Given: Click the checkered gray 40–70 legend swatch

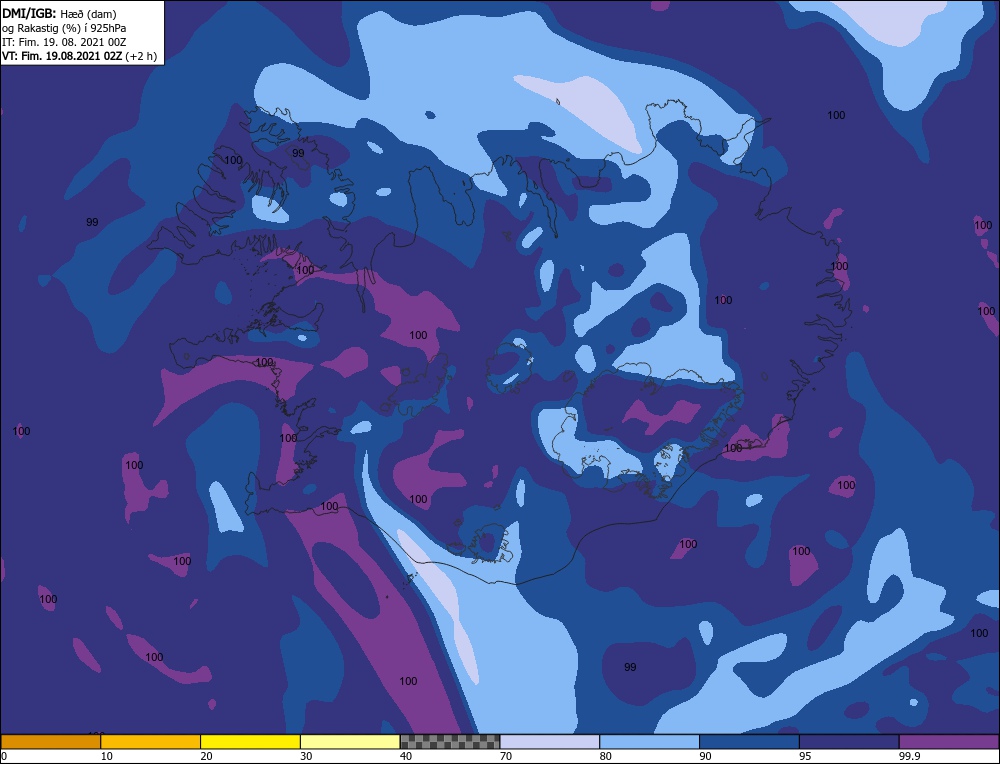Looking at the screenshot, I should click(x=450, y=742).
